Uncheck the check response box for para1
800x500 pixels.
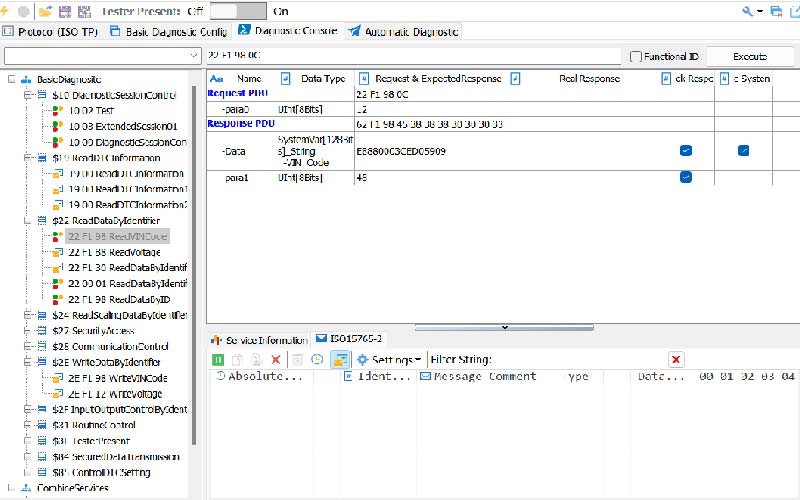(x=686, y=177)
